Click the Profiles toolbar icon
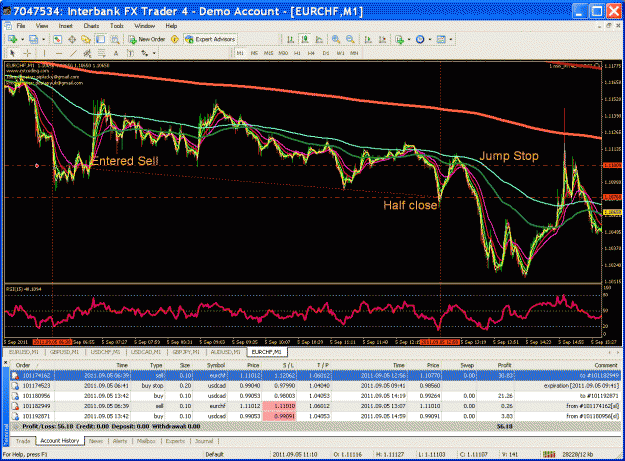Image resolution: width=625 pixels, height=461 pixels. click(x=34, y=39)
